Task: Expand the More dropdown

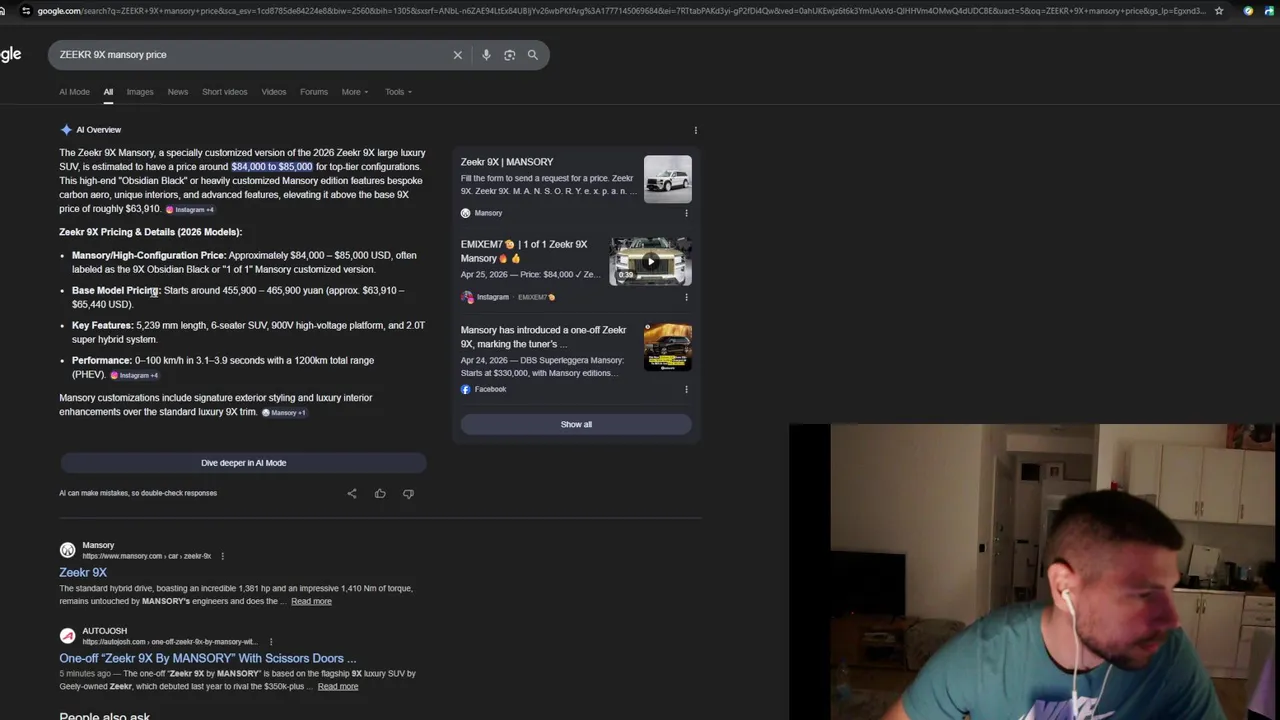Action: coord(354,92)
